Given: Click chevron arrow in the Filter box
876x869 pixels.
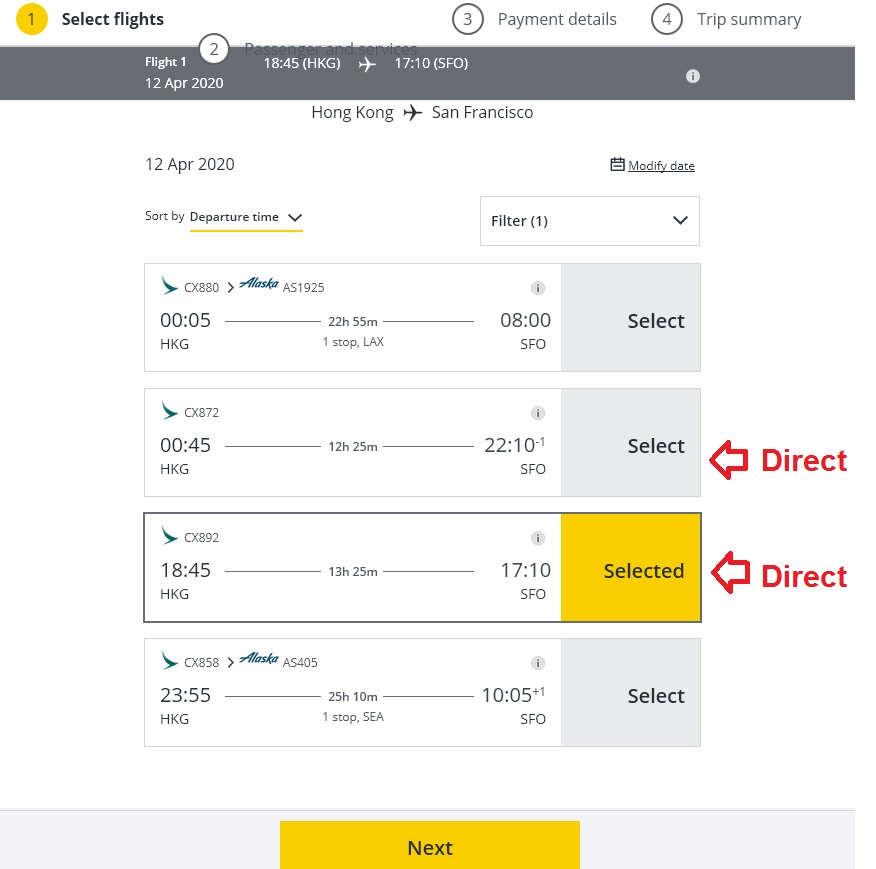Looking at the screenshot, I should coord(680,221).
